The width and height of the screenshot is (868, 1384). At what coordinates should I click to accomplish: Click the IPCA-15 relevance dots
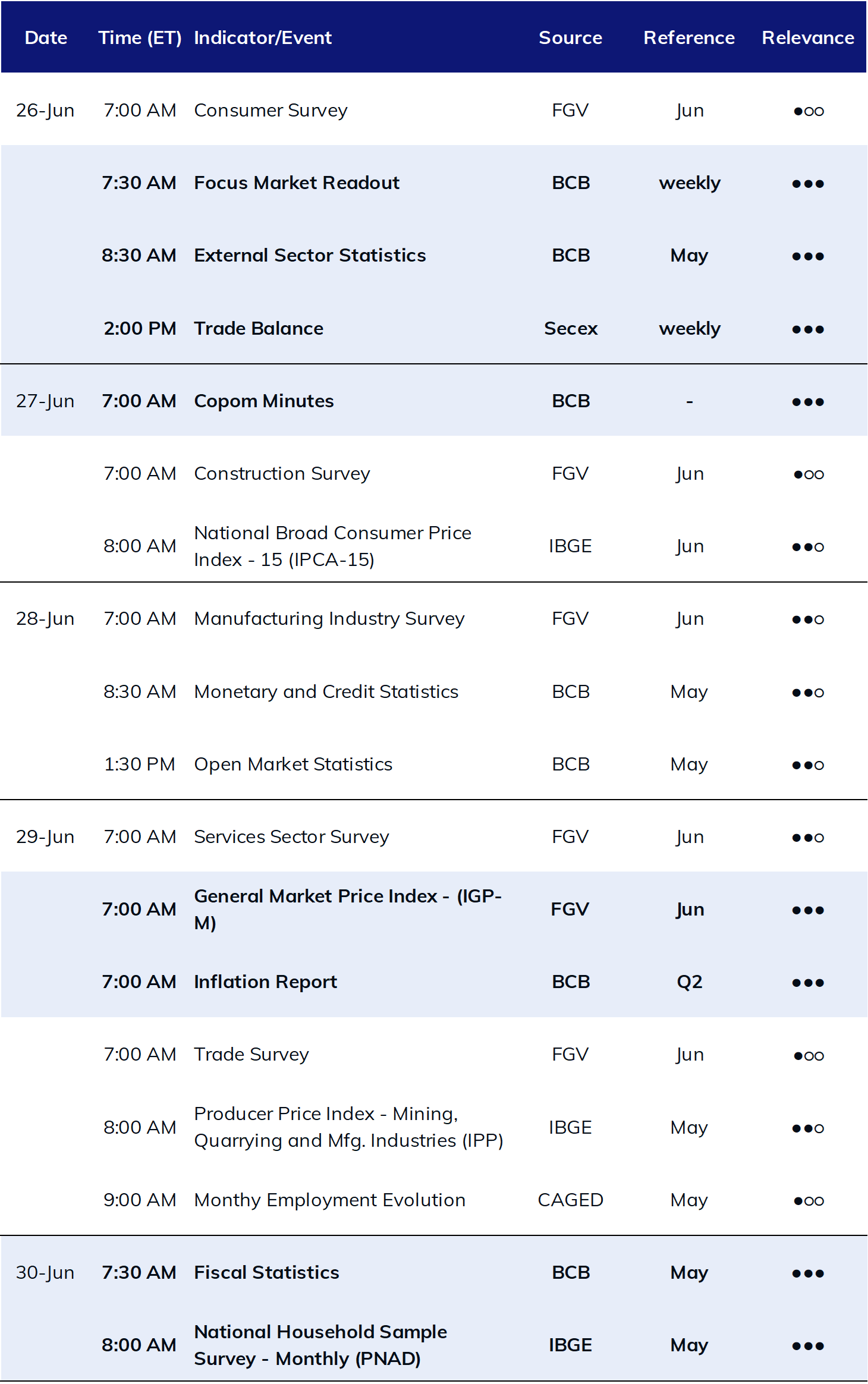pos(808,547)
